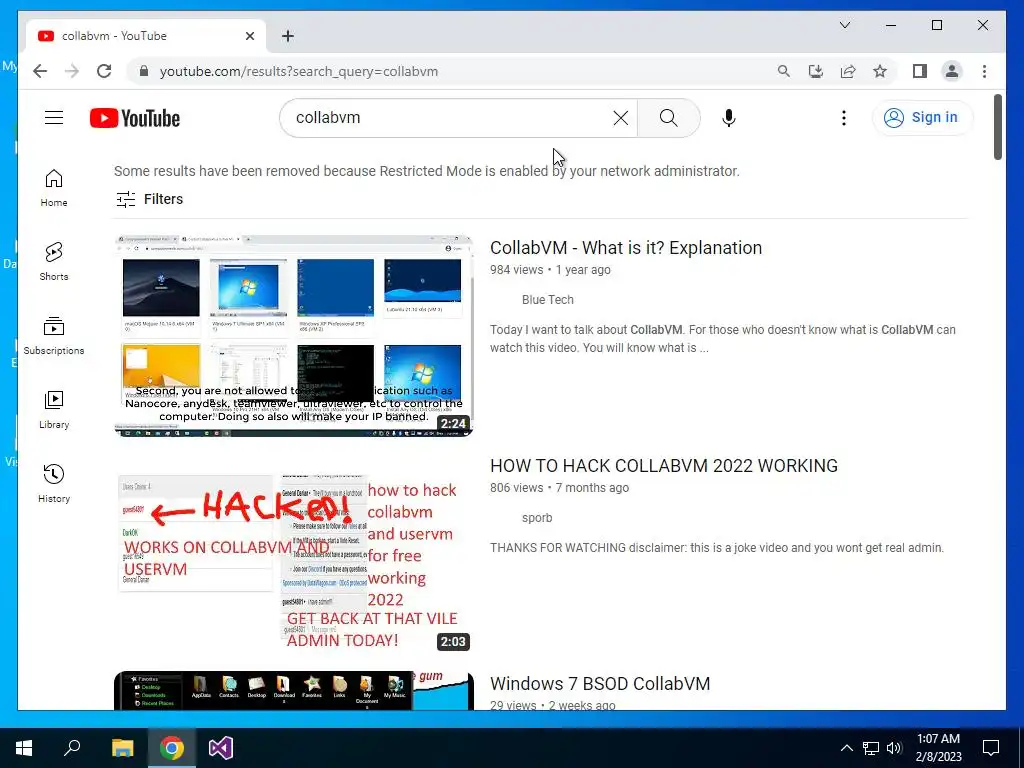
Task: Click the magnifier search button
Action: (x=668, y=118)
